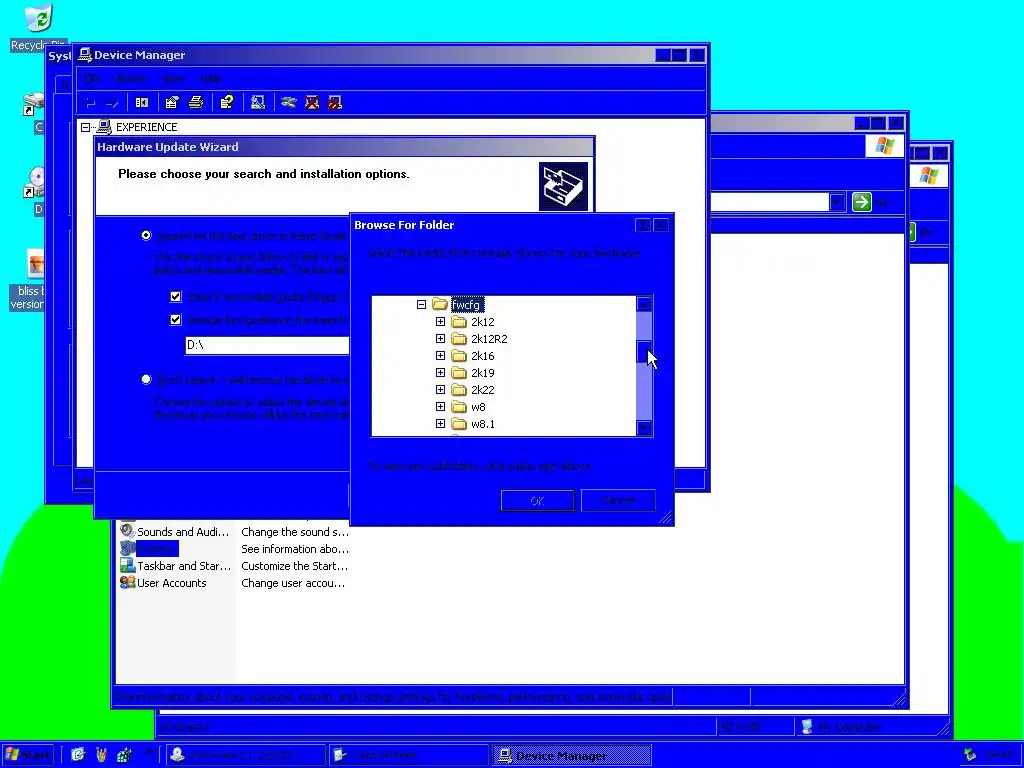Click the folder tree scrollbar thumb
The height and width of the screenshot is (768, 1024).
coord(644,351)
